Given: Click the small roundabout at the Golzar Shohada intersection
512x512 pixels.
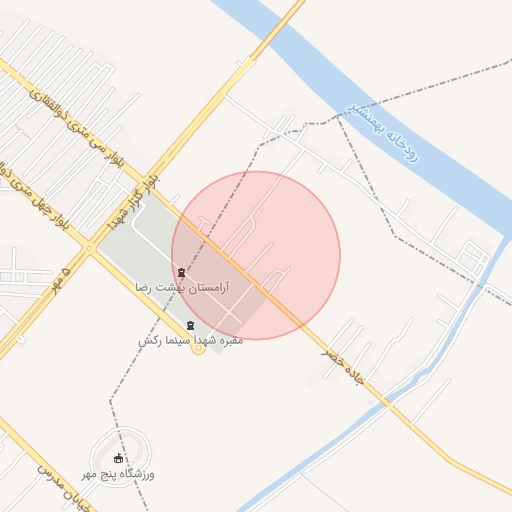Looking at the screenshot, I should (89, 248).
